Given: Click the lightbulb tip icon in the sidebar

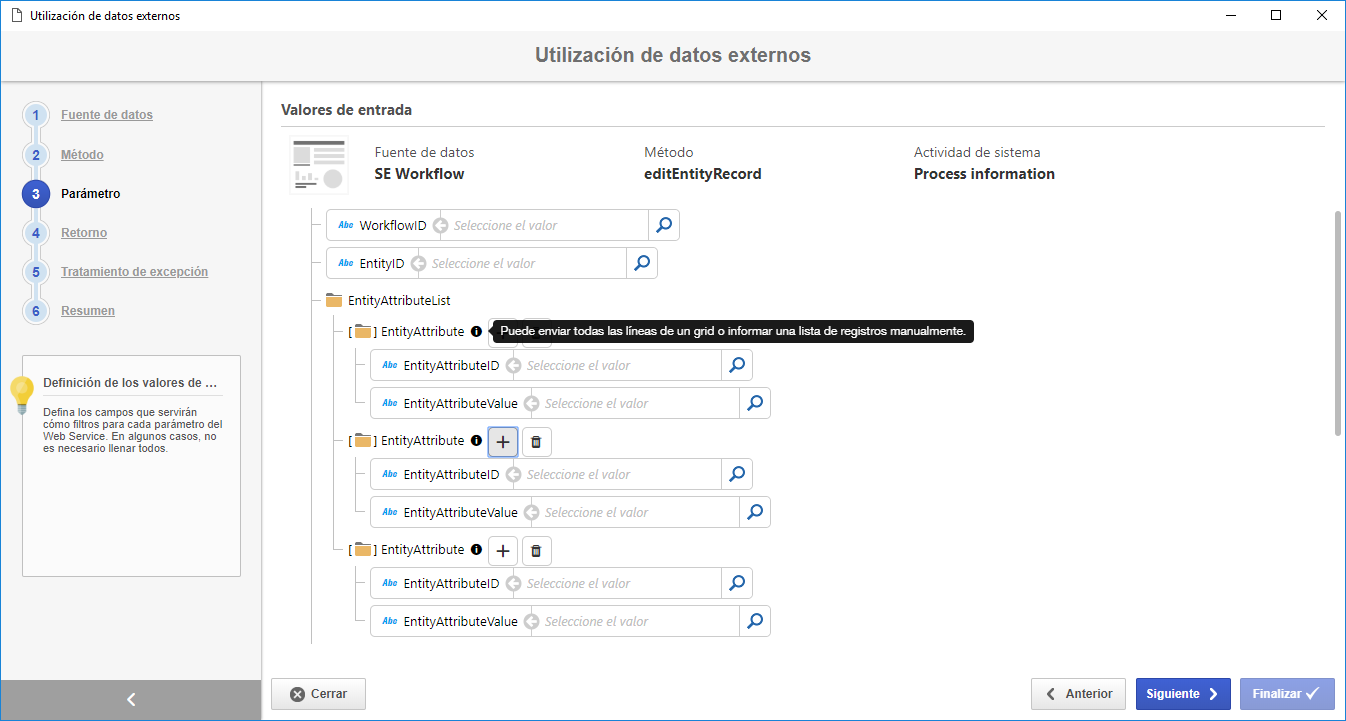Looking at the screenshot, I should 22,395.
